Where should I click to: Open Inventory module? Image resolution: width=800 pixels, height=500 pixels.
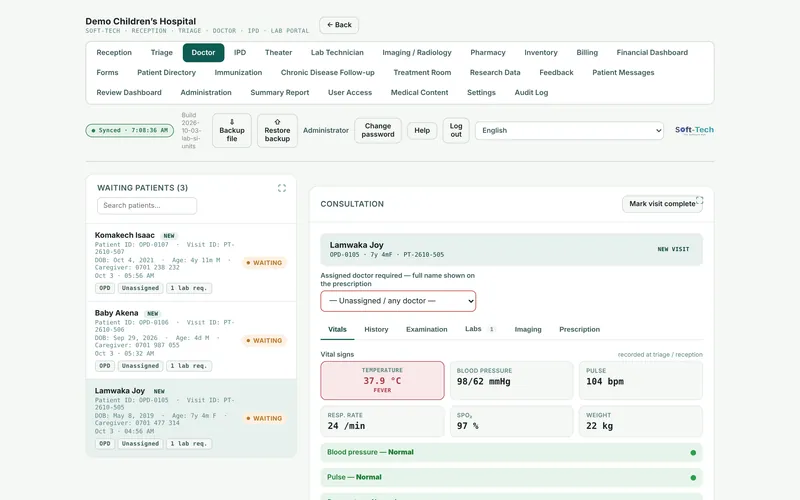[541, 53]
